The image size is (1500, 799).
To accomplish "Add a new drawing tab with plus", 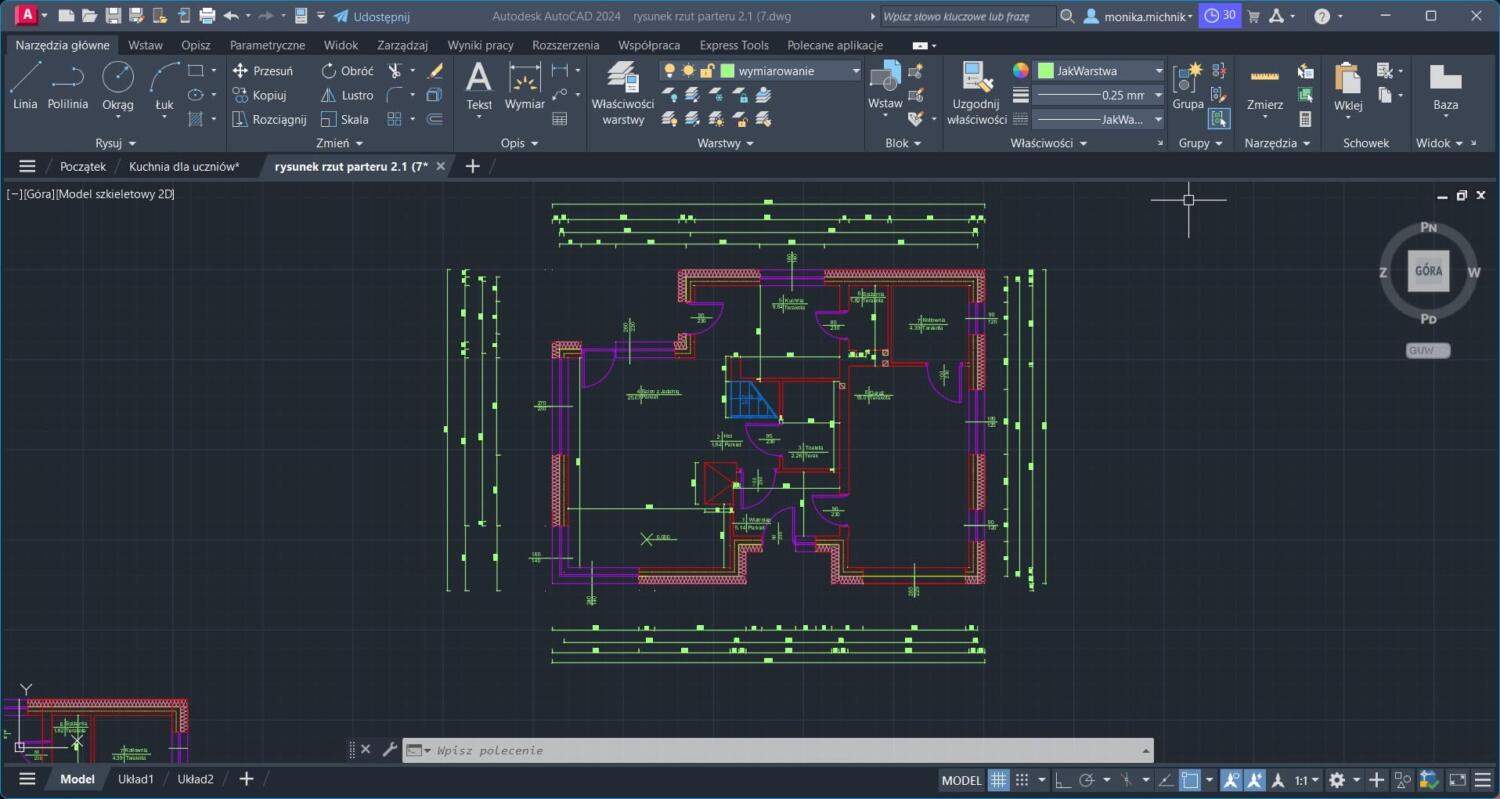I will 473,166.
